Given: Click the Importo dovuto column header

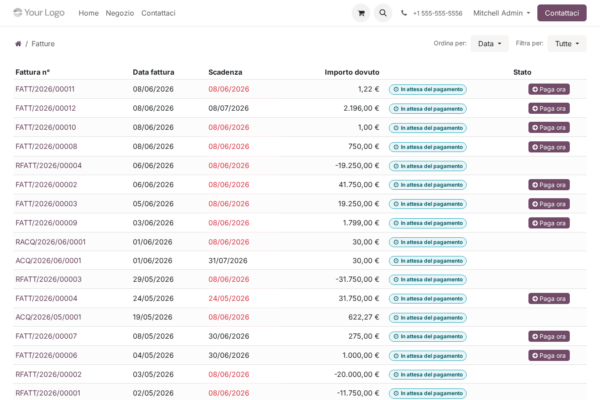Looking at the screenshot, I should 352,72.
